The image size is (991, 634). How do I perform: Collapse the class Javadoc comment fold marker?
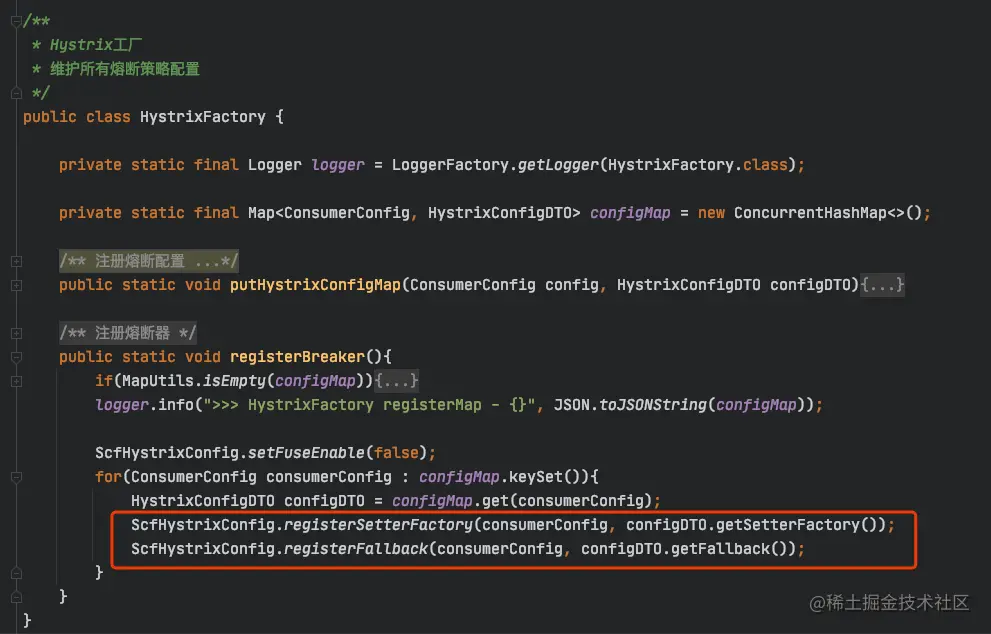click(x=16, y=21)
